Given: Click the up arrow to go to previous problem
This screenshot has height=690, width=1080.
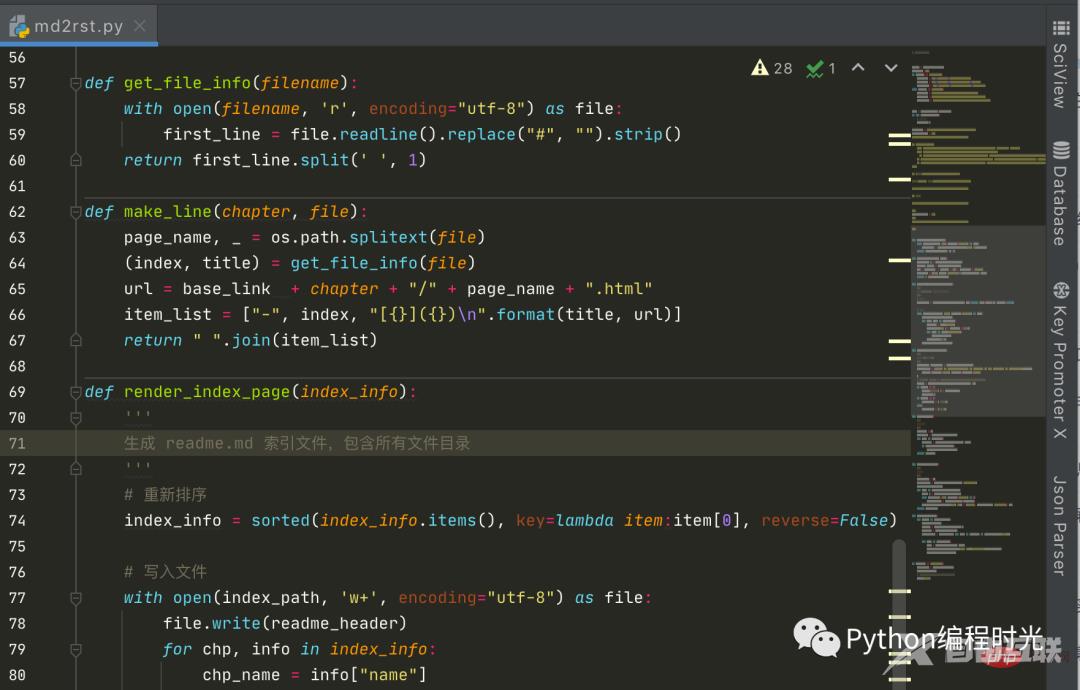Looking at the screenshot, I should click(858, 68).
